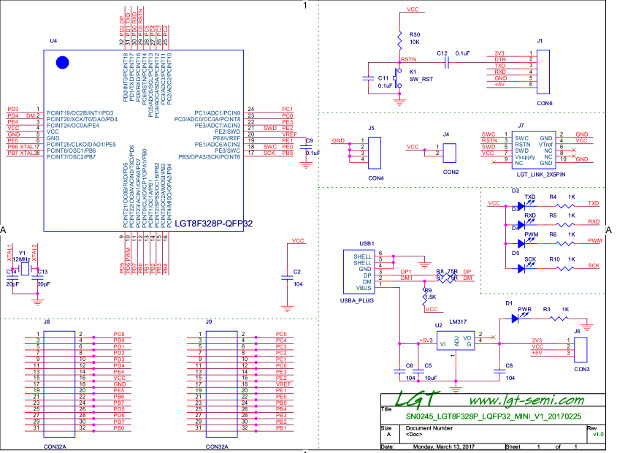This screenshot has height=453, width=640.
Task: Click the K1 SW_RST reset switch symbol
Action: [x=397, y=78]
